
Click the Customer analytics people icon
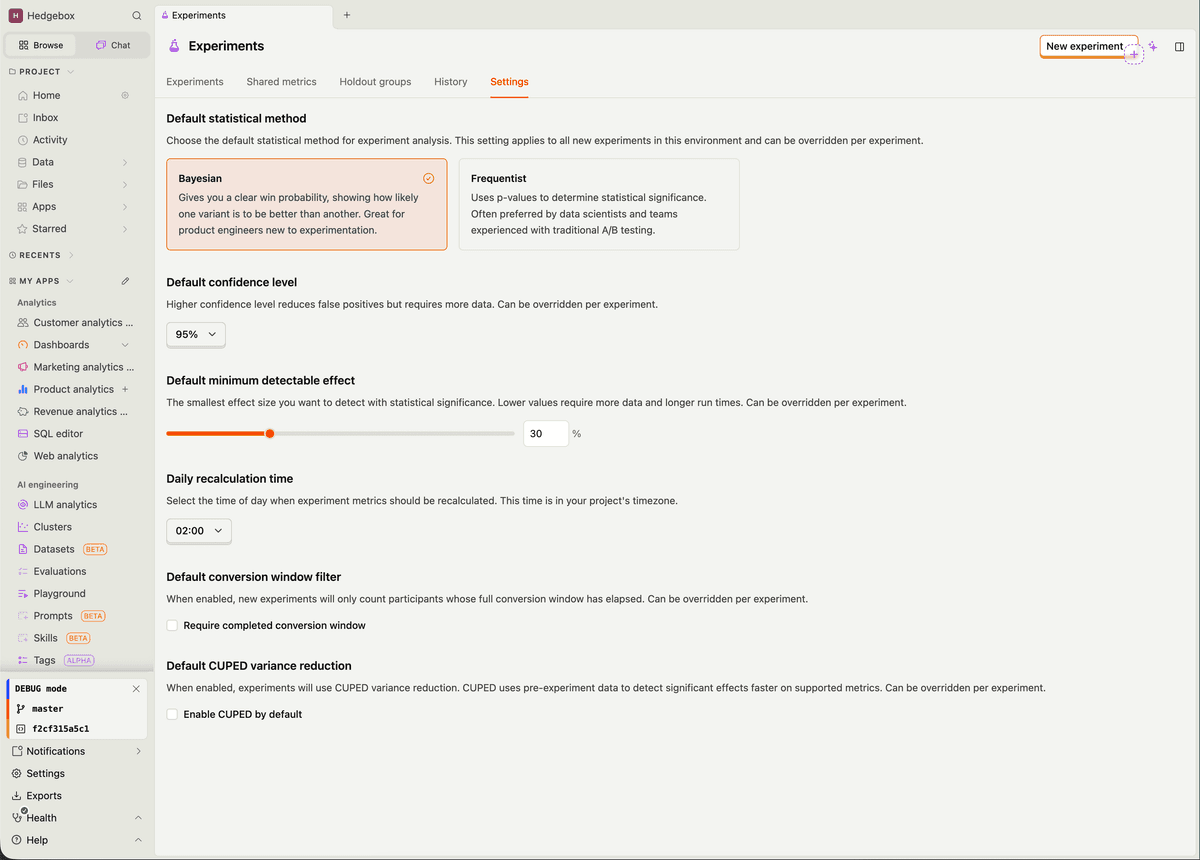click(23, 323)
